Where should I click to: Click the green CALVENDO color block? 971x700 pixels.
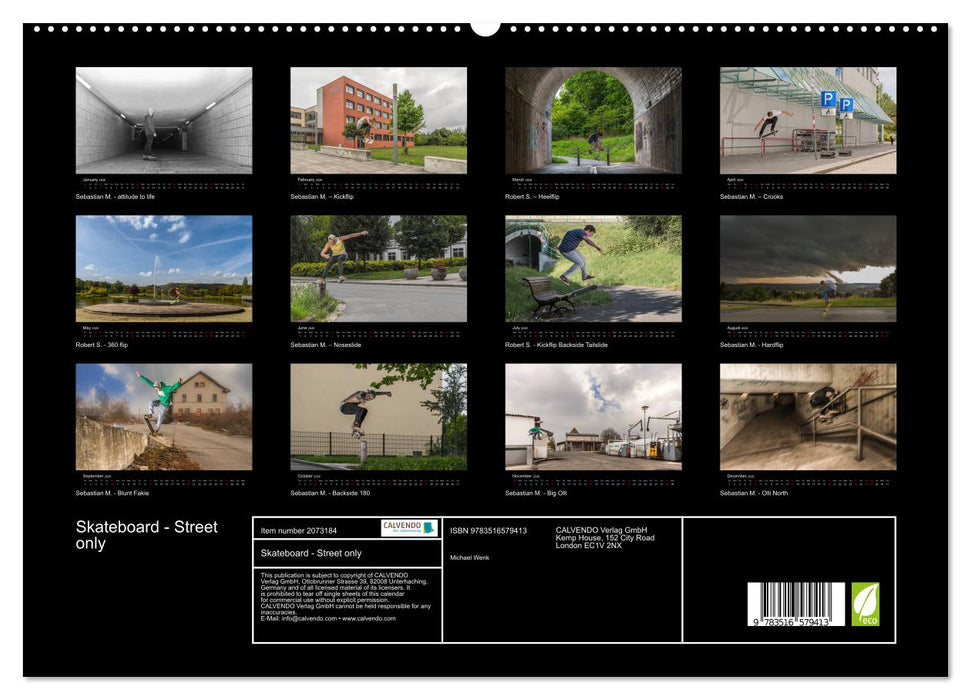(x=427, y=533)
